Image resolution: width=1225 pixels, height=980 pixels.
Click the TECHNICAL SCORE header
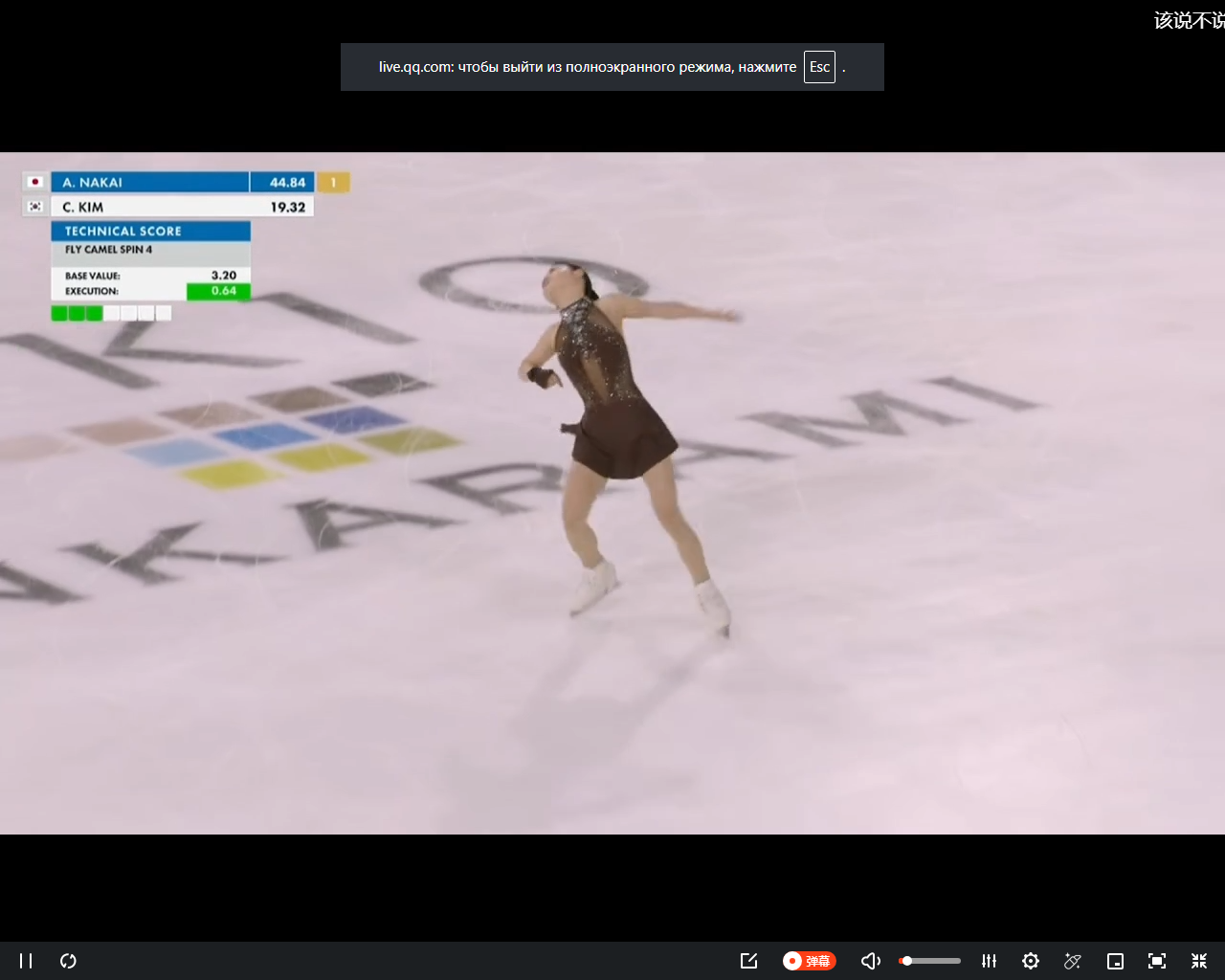[x=151, y=231]
